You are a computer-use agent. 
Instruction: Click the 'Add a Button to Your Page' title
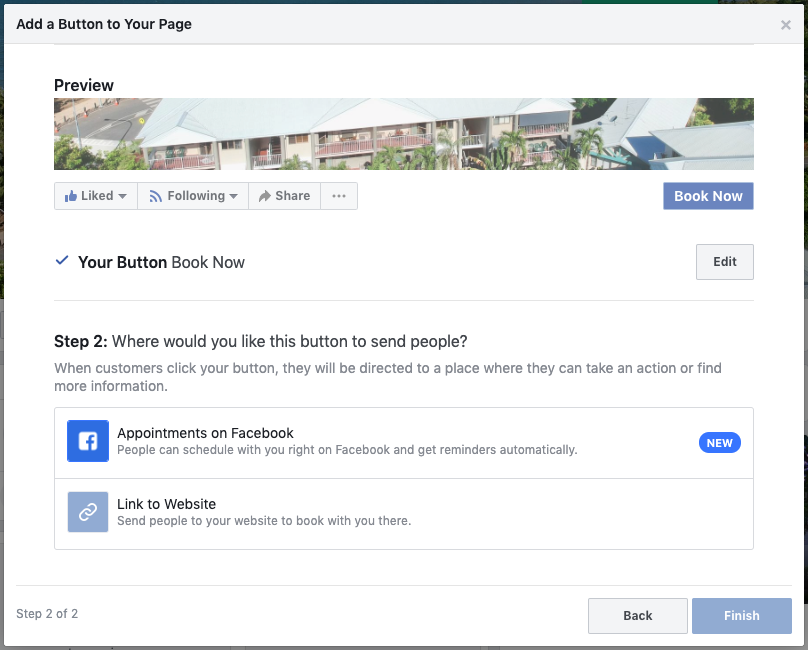click(x=104, y=24)
